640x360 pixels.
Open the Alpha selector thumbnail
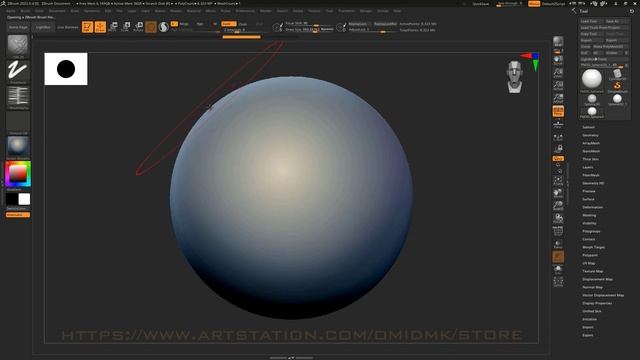click(x=18, y=97)
